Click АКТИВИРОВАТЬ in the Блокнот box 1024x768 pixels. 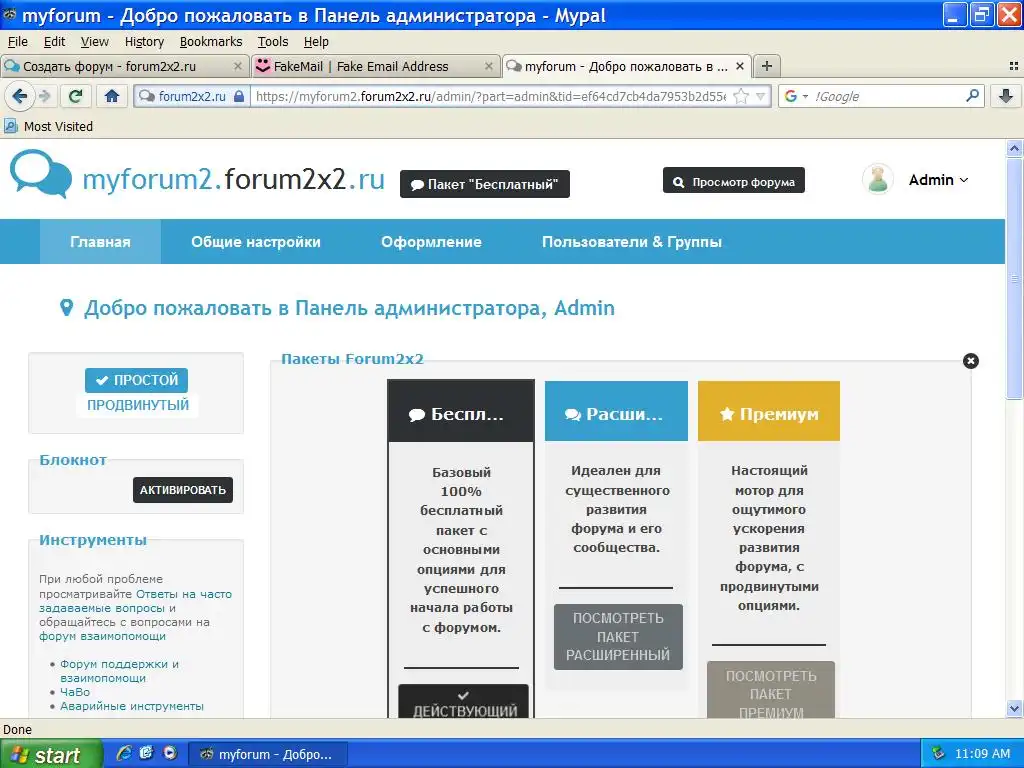click(183, 490)
